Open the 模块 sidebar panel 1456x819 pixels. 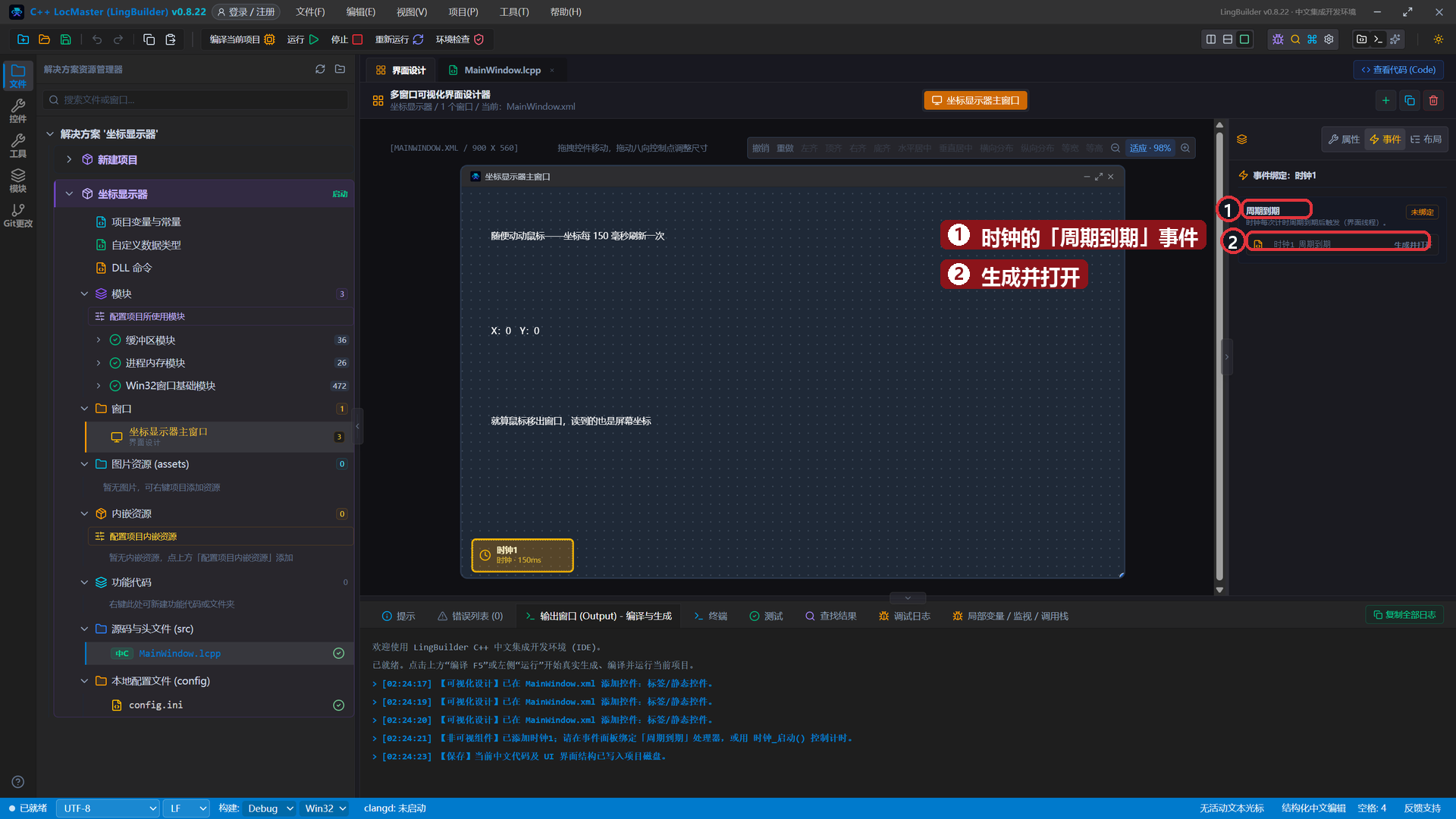click(x=18, y=180)
